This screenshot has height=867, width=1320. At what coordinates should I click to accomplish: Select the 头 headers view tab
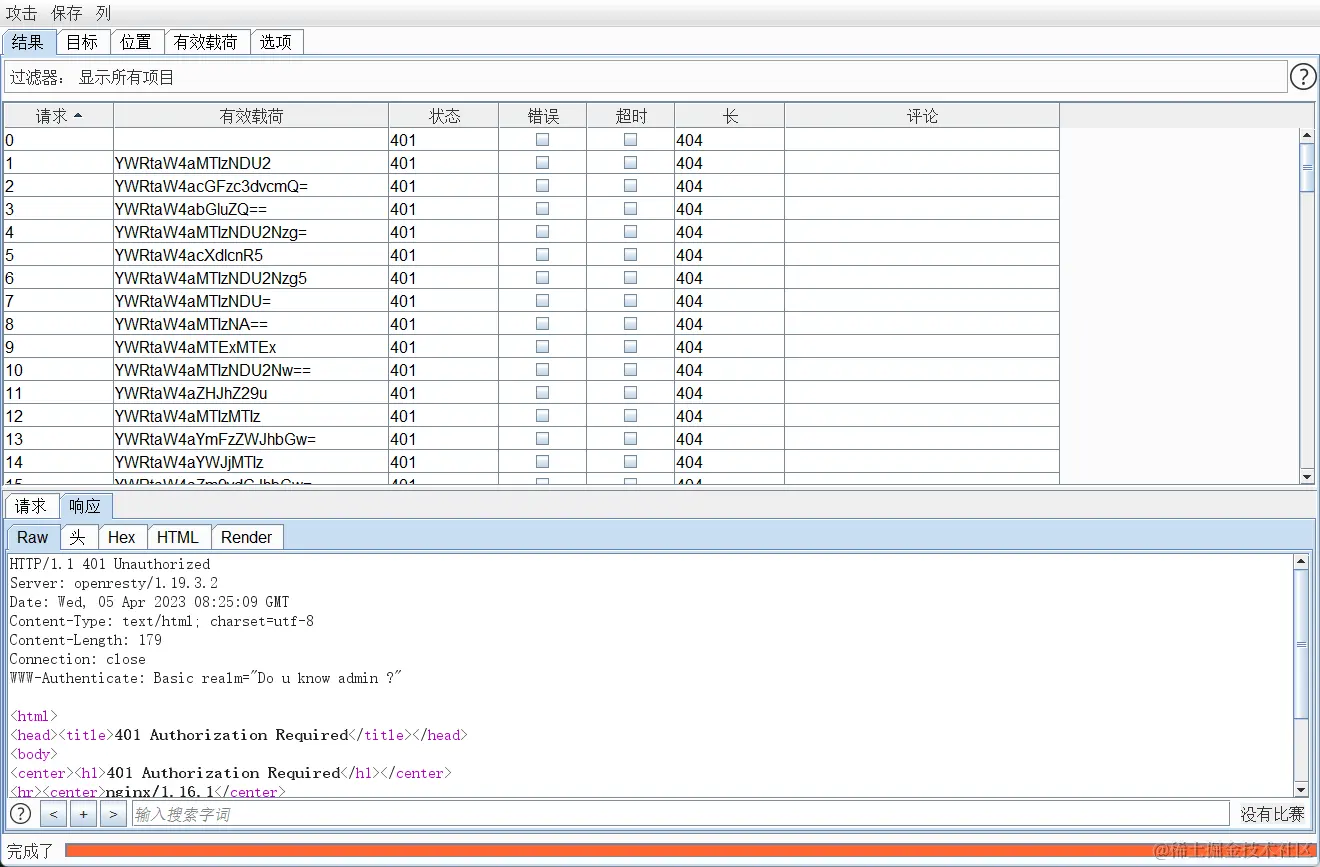pos(78,537)
